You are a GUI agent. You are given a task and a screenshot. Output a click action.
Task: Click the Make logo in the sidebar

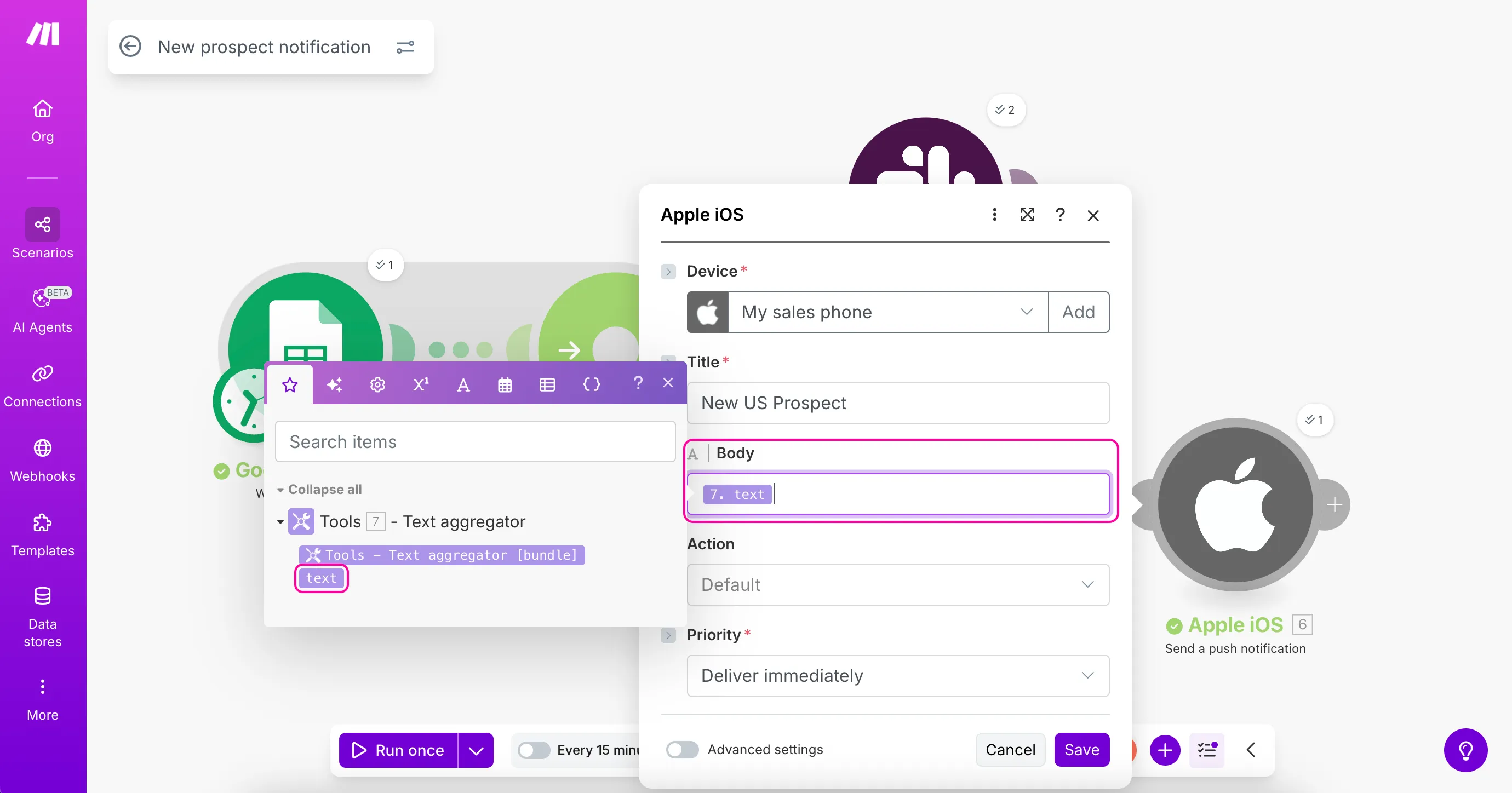coord(43,34)
